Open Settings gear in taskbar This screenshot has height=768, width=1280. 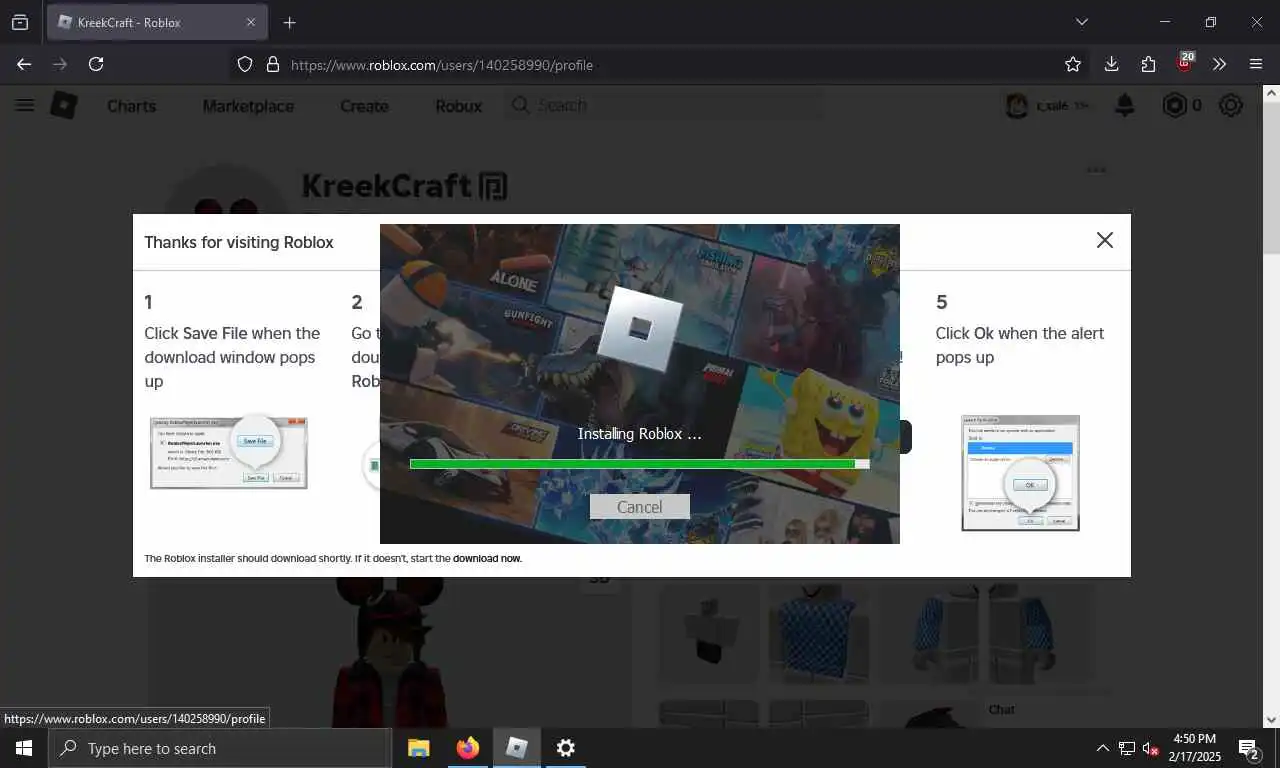(565, 748)
